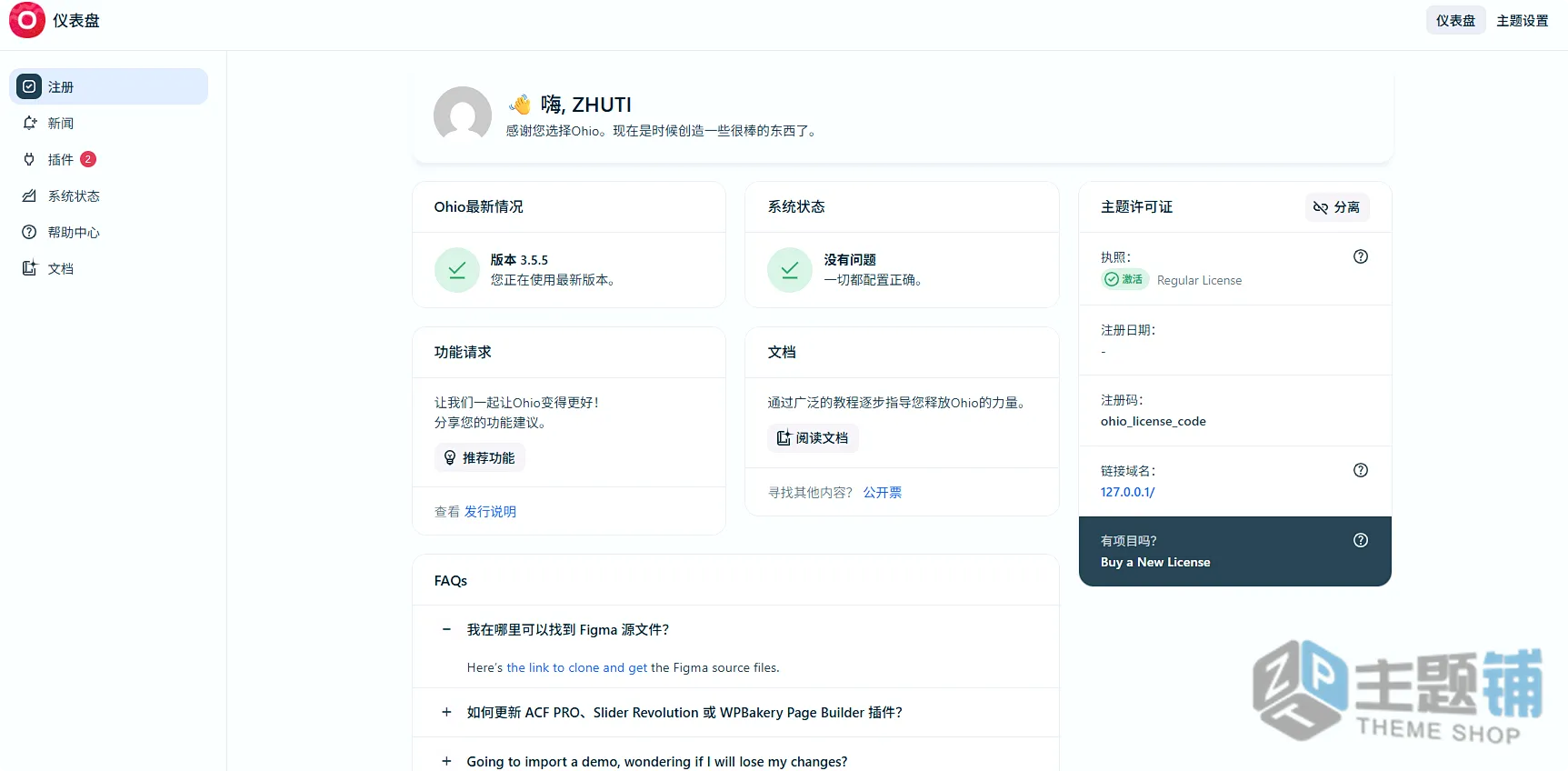The width and height of the screenshot is (1568, 771).
Task: Click the green 激活 status badge
Action: (1125, 279)
